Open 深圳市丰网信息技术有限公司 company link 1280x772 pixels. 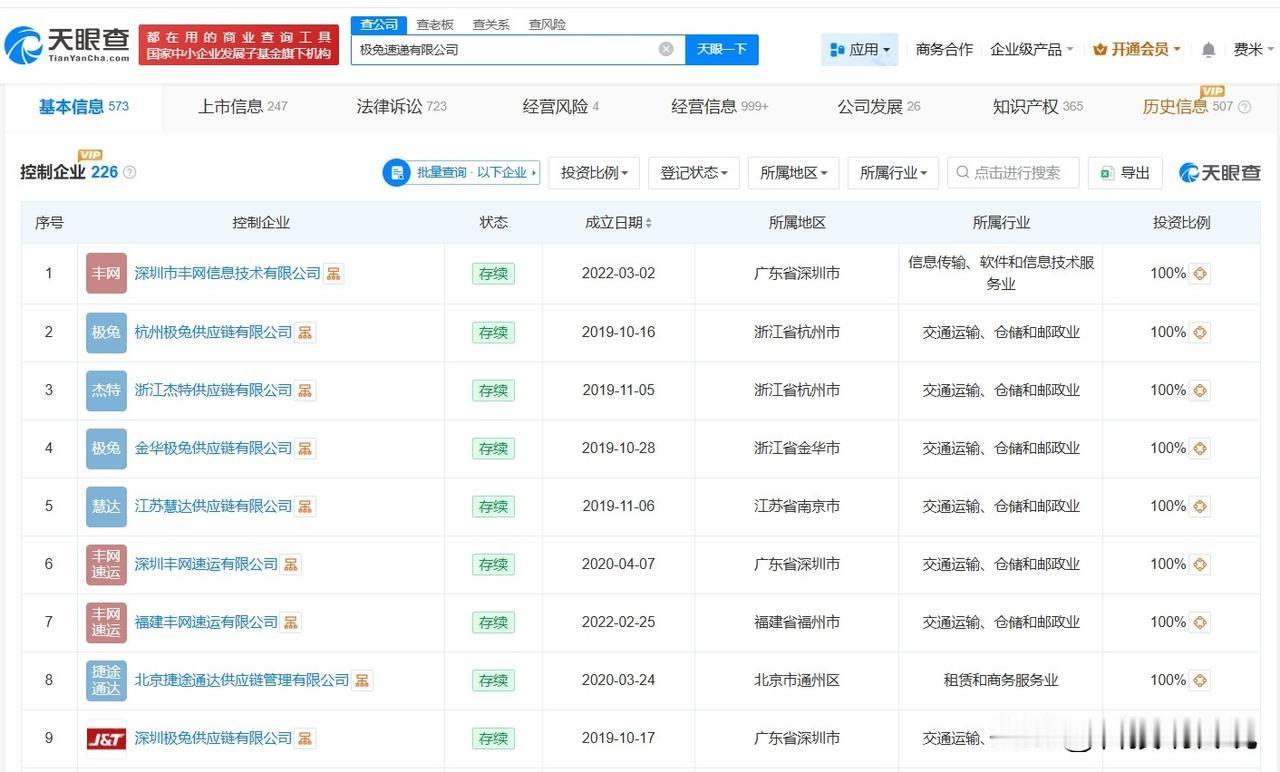point(228,273)
